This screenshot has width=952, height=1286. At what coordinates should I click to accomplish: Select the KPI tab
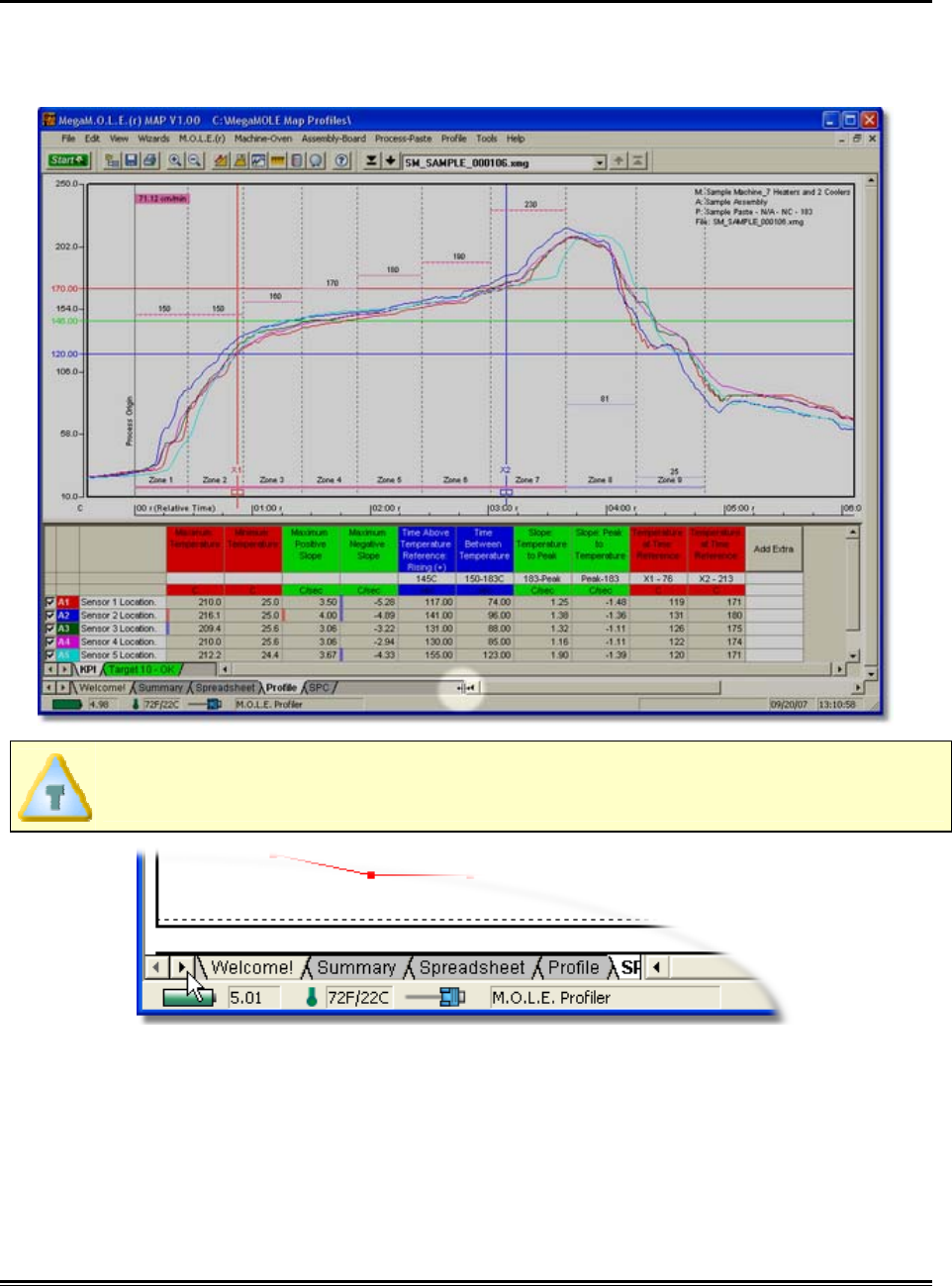[88, 670]
